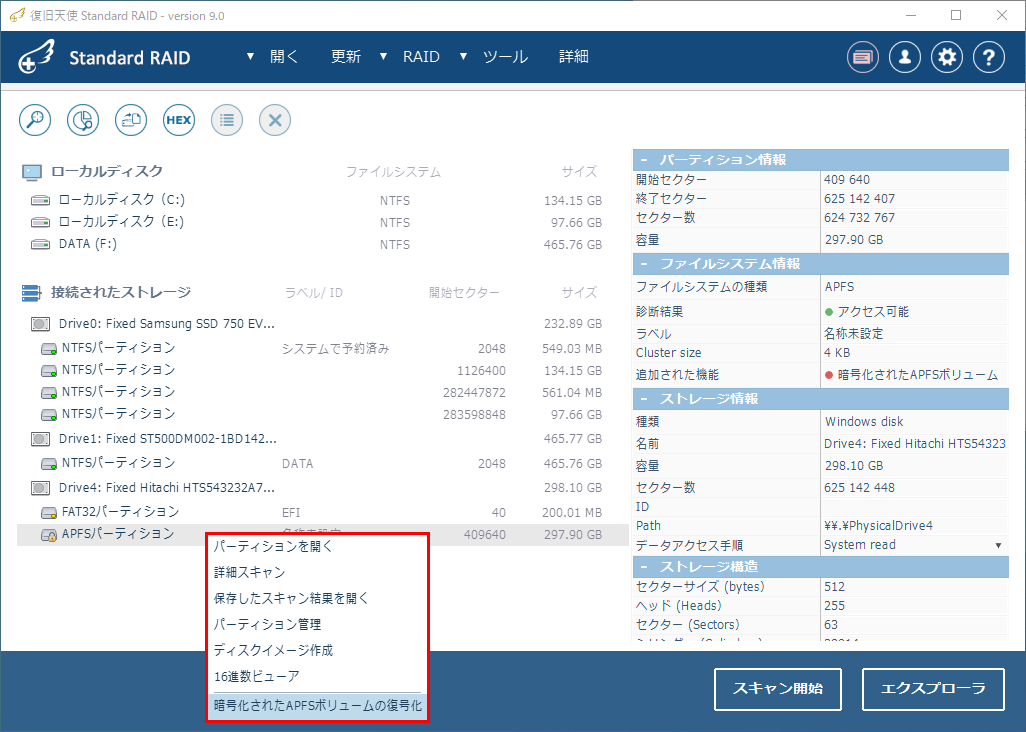Click the disk image creation toolbar icon
Image resolution: width=1026 pixels, height=732 pixels.
[131, 120]
